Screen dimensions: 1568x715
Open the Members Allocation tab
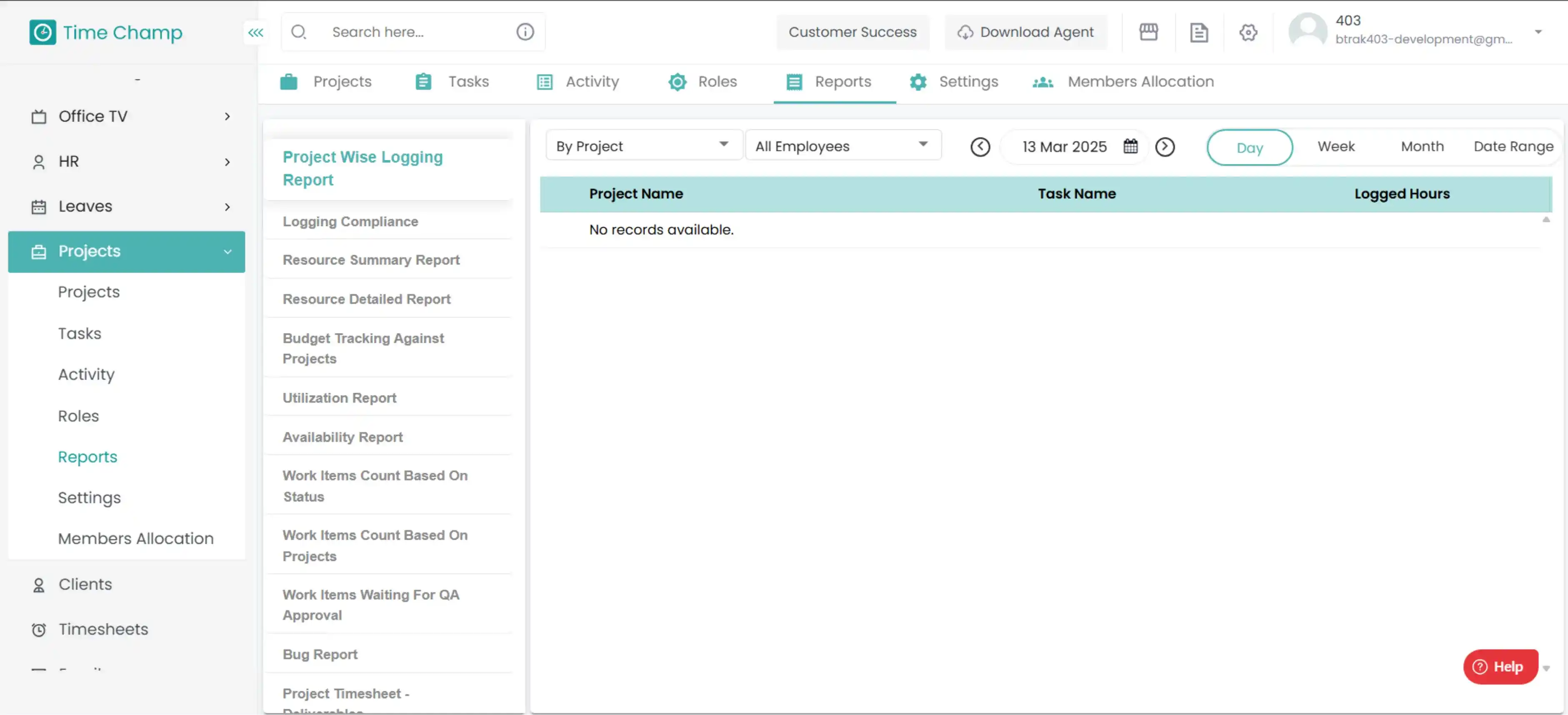coord(1123,82)
